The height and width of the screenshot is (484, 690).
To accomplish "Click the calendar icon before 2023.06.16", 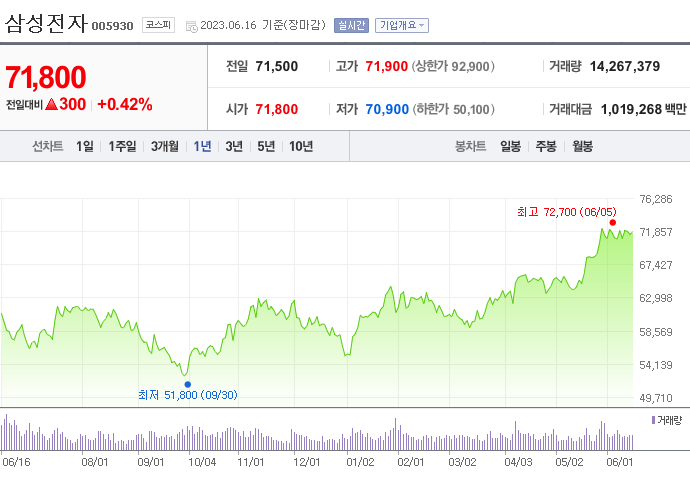I will [191, 26].
